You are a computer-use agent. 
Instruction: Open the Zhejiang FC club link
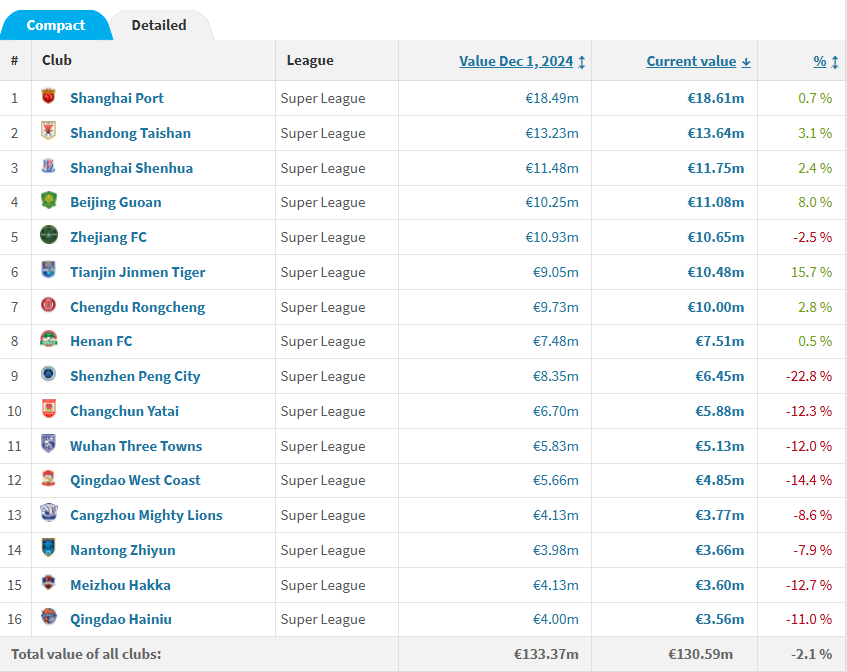click(108, 238)
